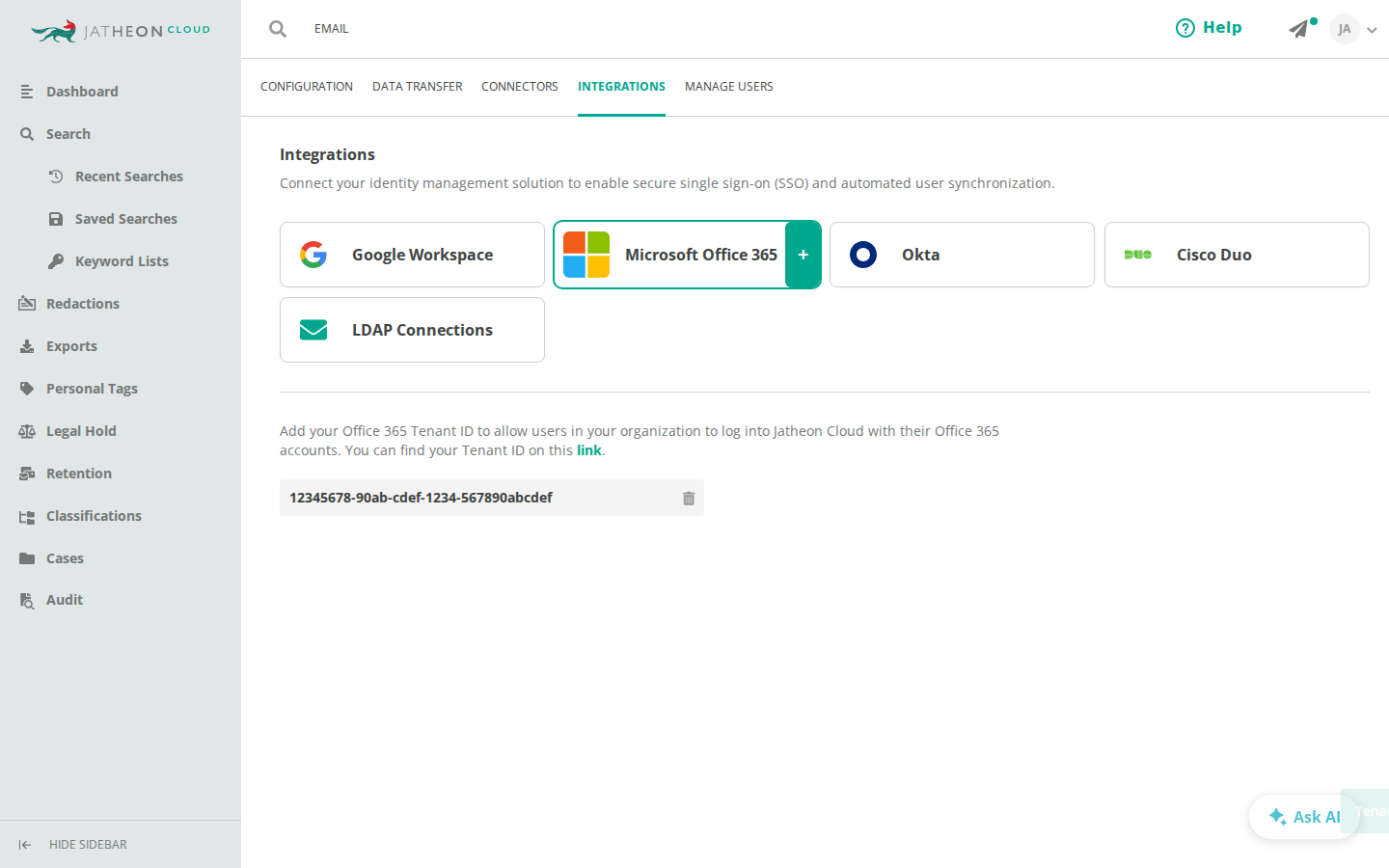The image size is (1389, 868).
Task: Open the Ask AI assistant
Action: tap(1304, 817)
